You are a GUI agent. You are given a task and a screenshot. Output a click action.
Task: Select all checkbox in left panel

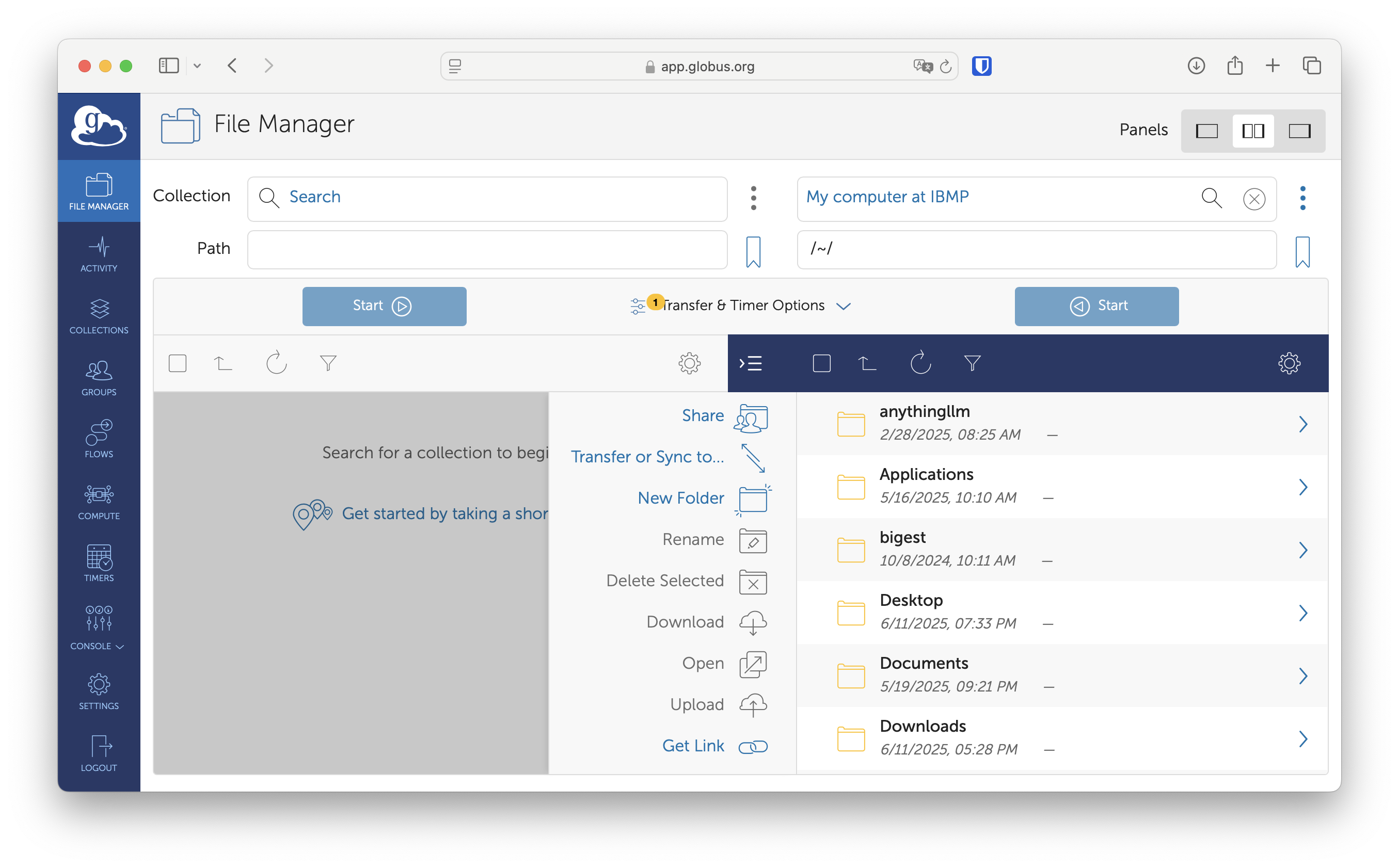click(x=178, y=363)
